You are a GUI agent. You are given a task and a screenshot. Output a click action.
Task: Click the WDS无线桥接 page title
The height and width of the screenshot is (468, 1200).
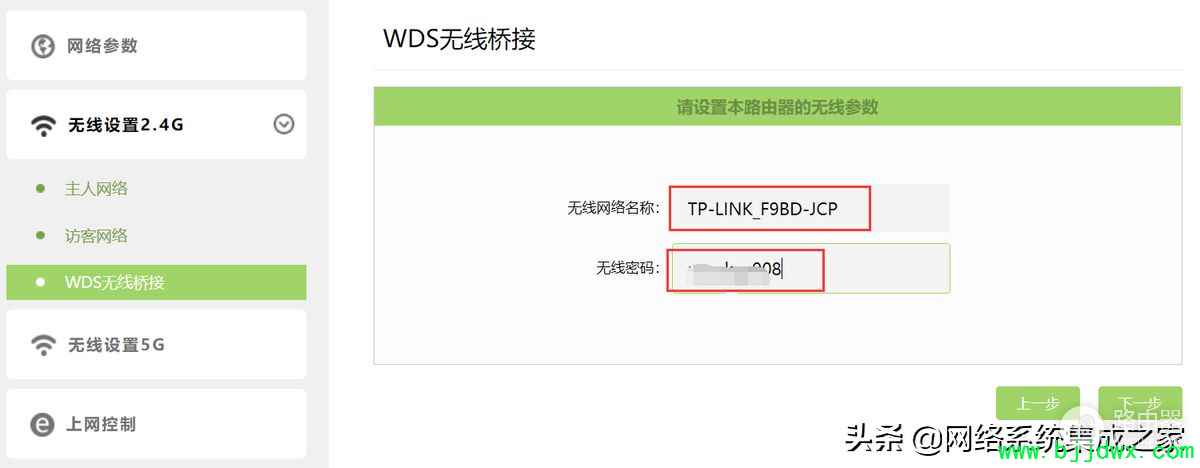pyautogui.click(x=459, y=39)
